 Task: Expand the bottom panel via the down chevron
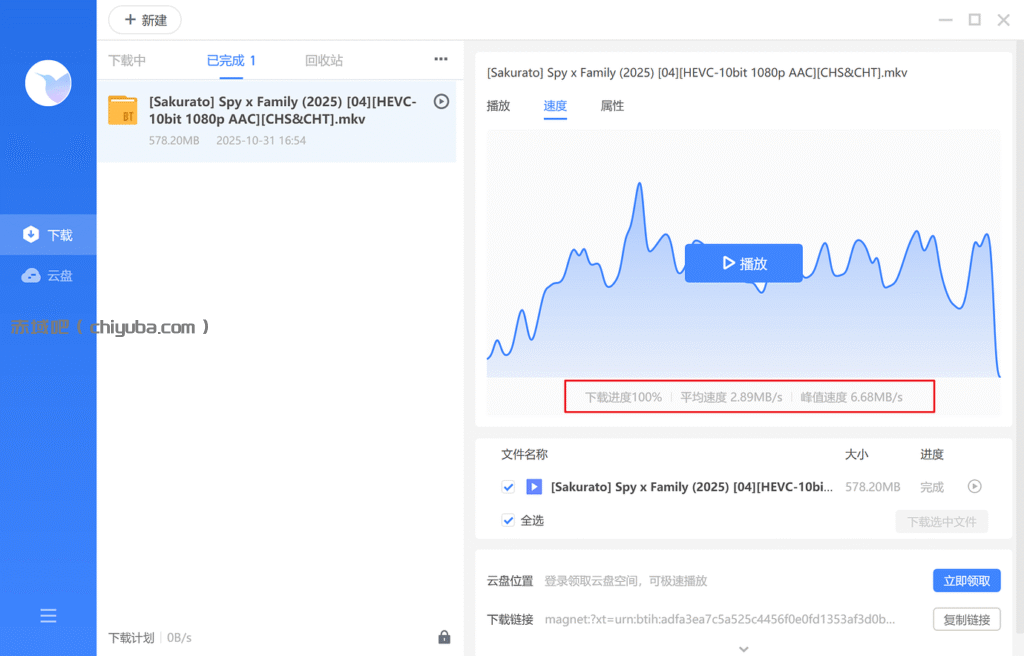point(743,648)
